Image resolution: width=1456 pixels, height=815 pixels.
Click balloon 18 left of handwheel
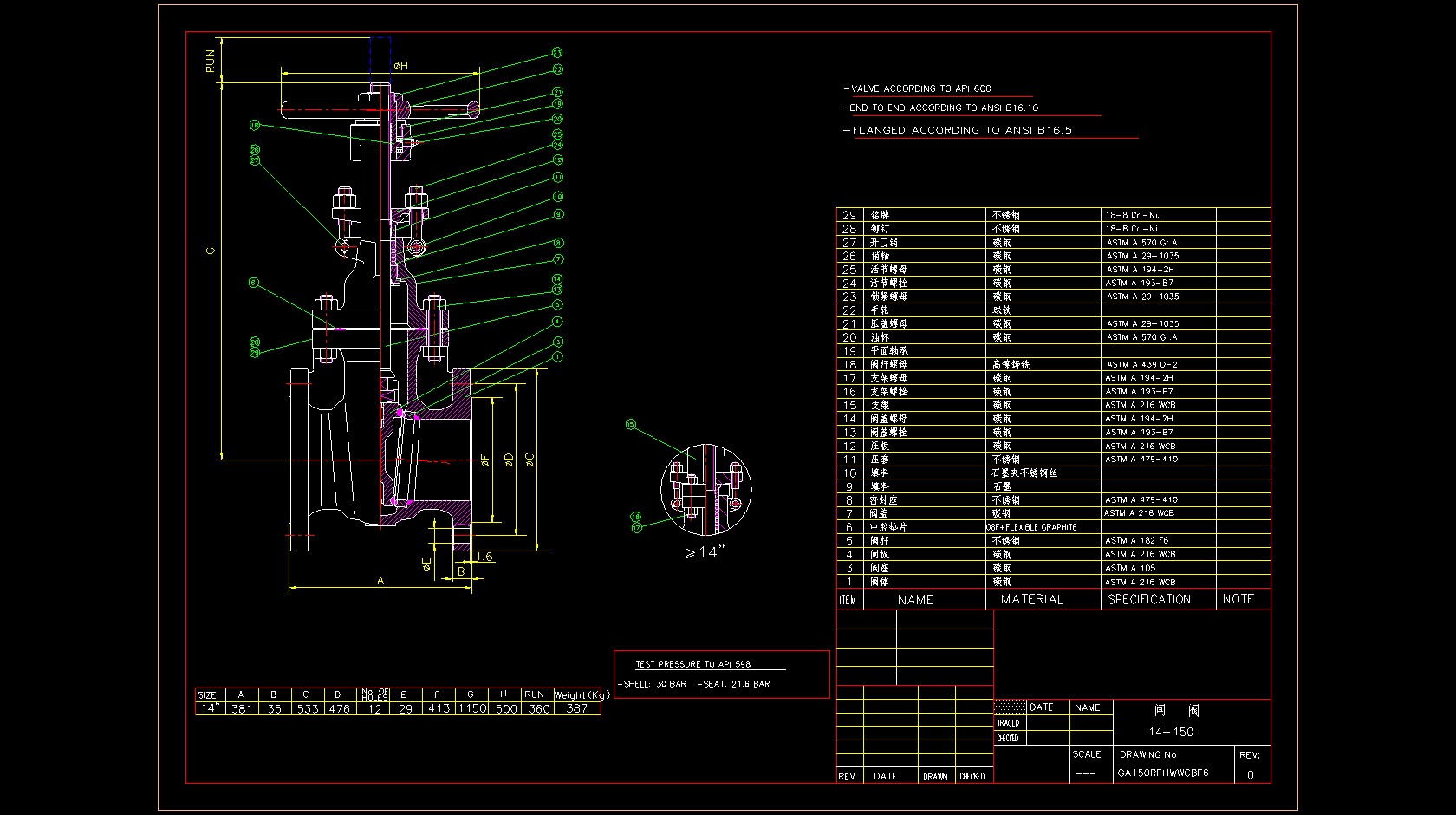click(x=255, y=125)
